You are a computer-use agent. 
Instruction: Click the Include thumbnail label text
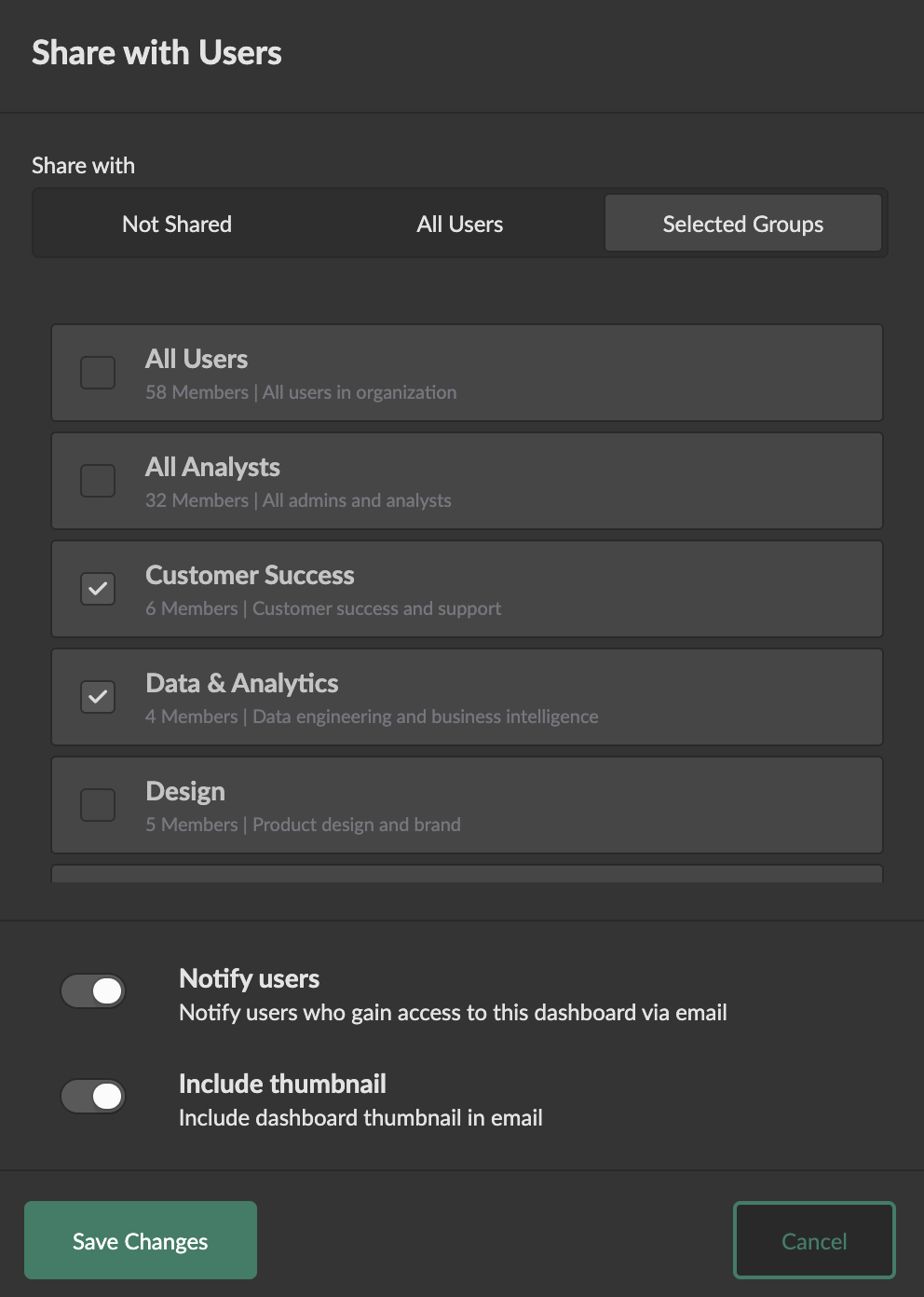[x=282, y=1084]
